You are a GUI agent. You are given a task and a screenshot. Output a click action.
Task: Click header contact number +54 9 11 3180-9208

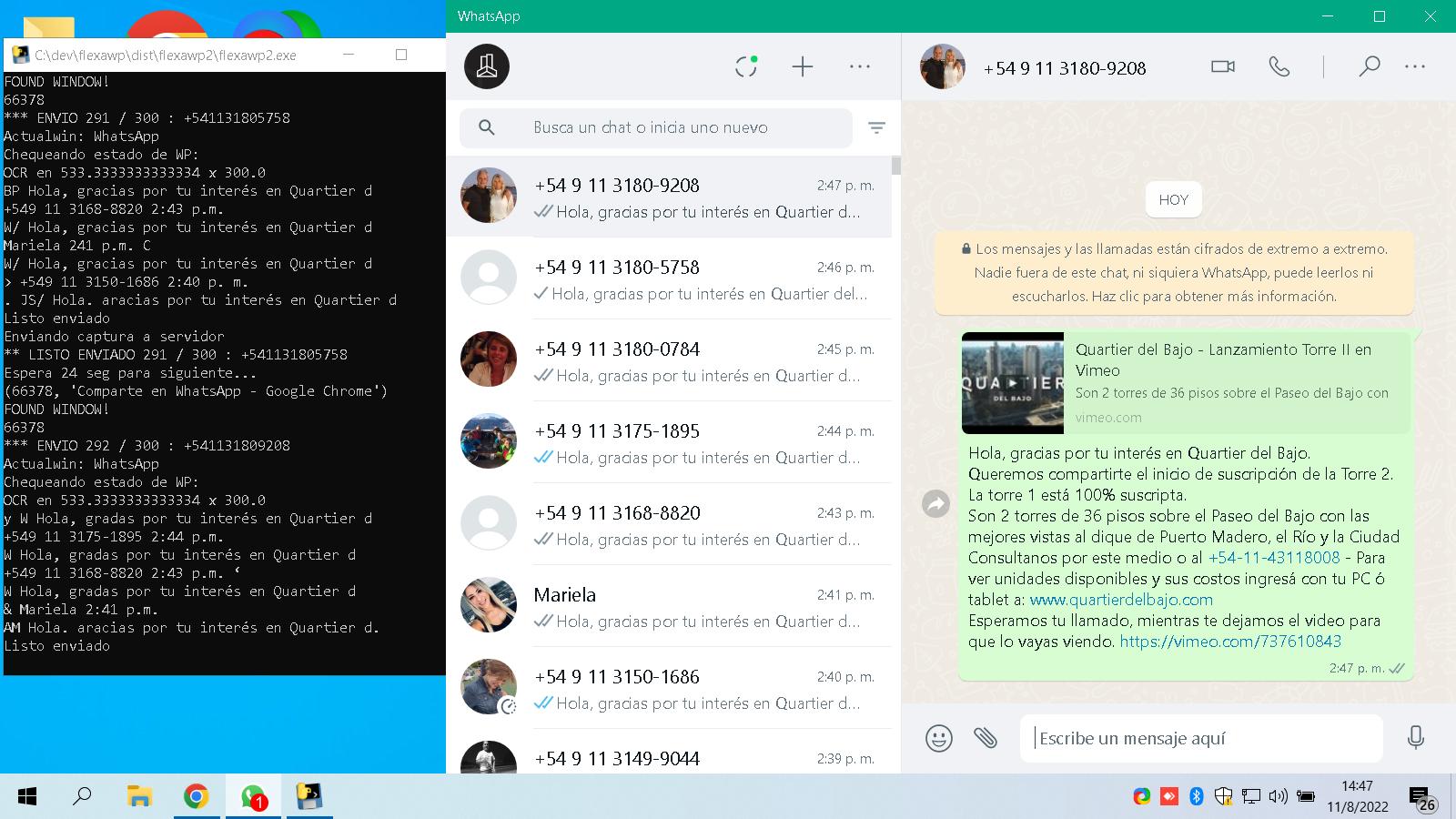coord(1065,68)
